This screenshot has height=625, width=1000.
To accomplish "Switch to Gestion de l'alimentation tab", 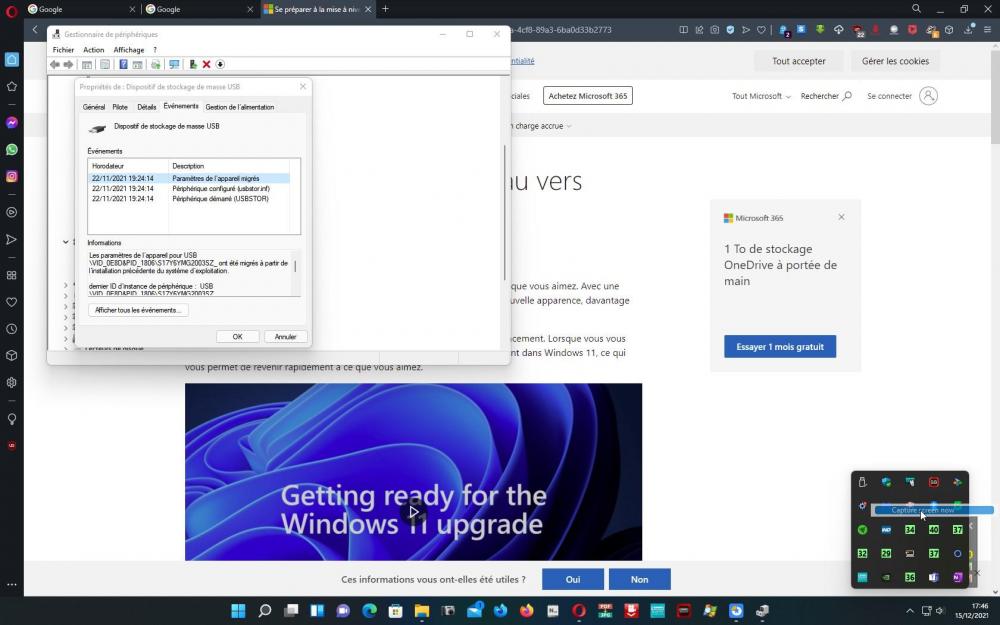I will coord(239,107).
